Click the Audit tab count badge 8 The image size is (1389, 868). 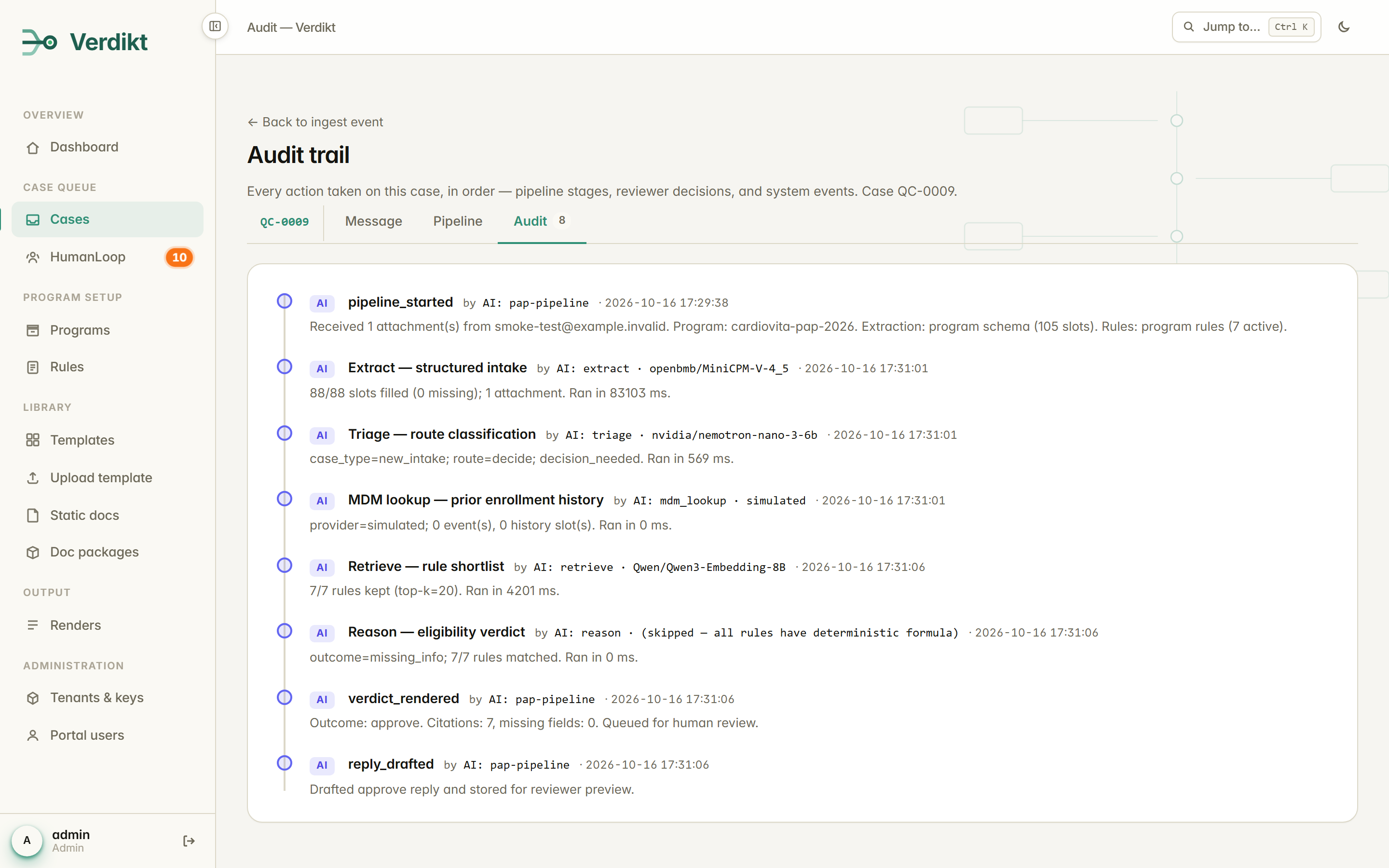562,220
